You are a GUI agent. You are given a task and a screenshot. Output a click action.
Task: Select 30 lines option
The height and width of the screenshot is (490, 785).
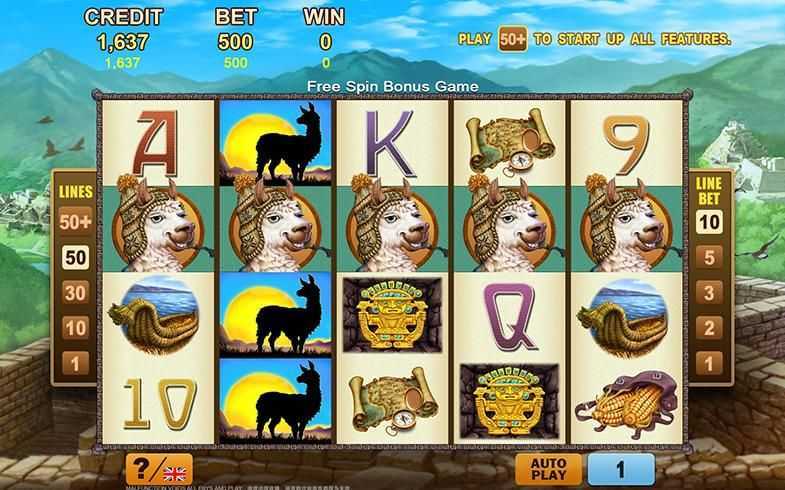coord(75,293)
